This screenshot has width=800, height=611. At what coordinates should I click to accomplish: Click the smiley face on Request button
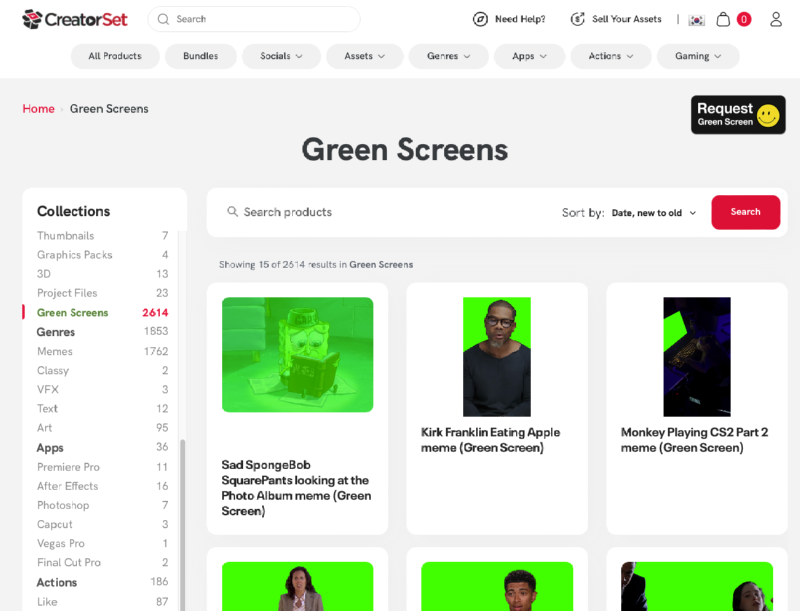tap(768, 115)
